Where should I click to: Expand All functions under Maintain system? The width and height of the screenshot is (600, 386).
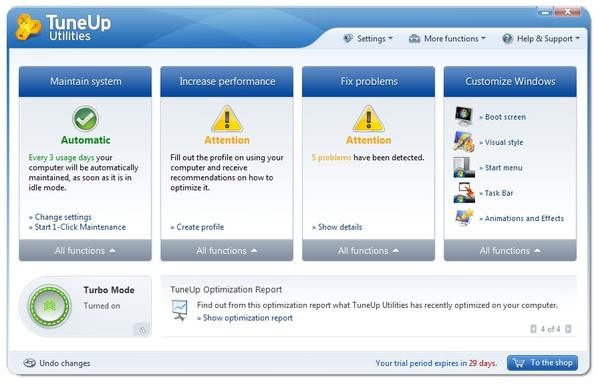click(x=85, y=251)
